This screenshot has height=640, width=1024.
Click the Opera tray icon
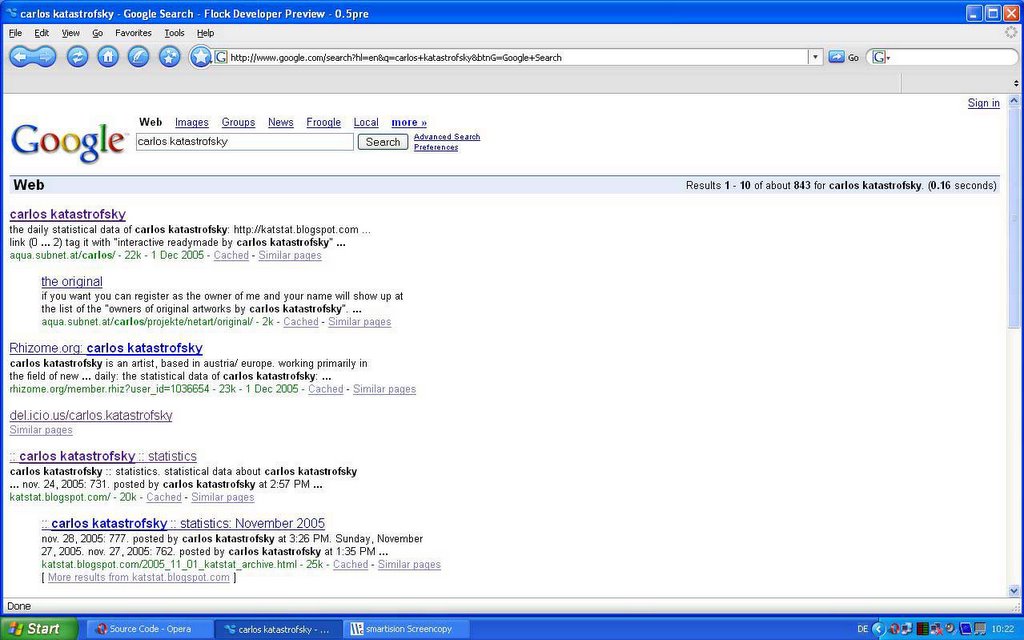pos(895,629)
